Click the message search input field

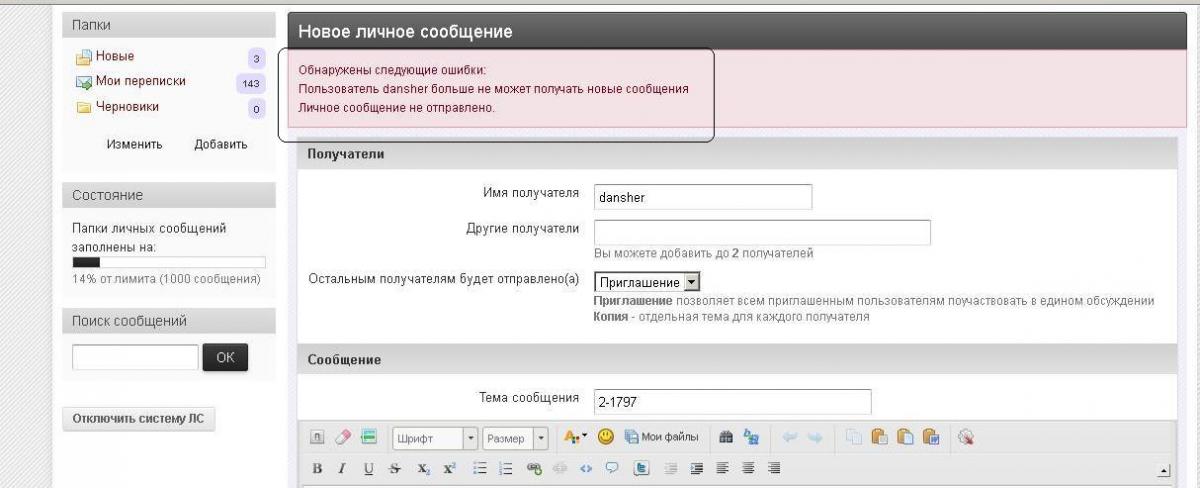[x=135, y=357]
